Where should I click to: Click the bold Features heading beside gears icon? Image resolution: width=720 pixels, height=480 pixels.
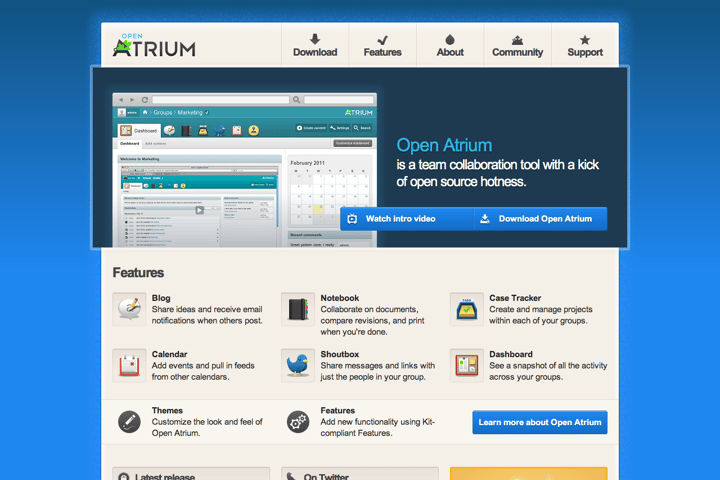(x=338, y=411)
